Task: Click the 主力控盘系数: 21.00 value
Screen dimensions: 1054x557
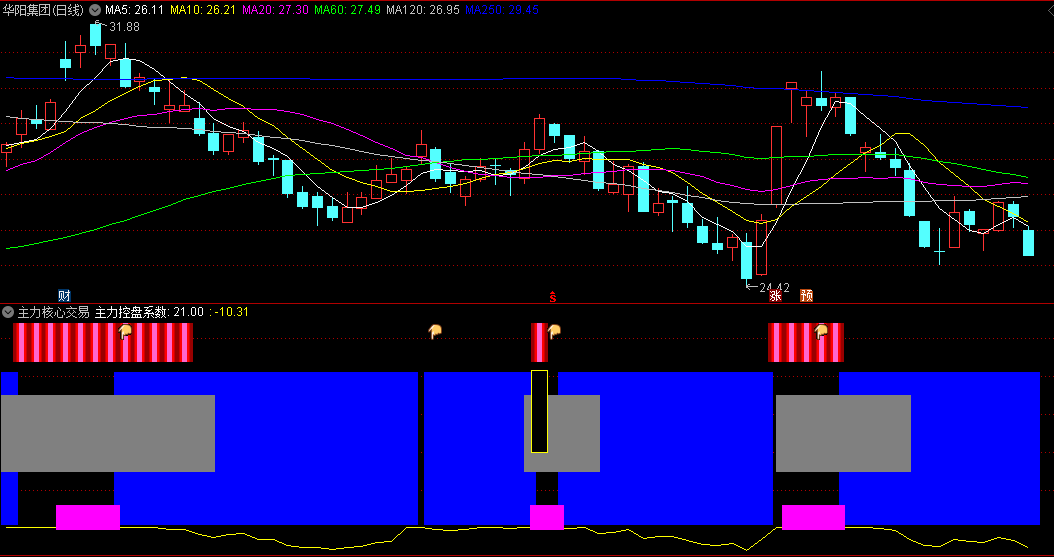Action: pos(149,312)
